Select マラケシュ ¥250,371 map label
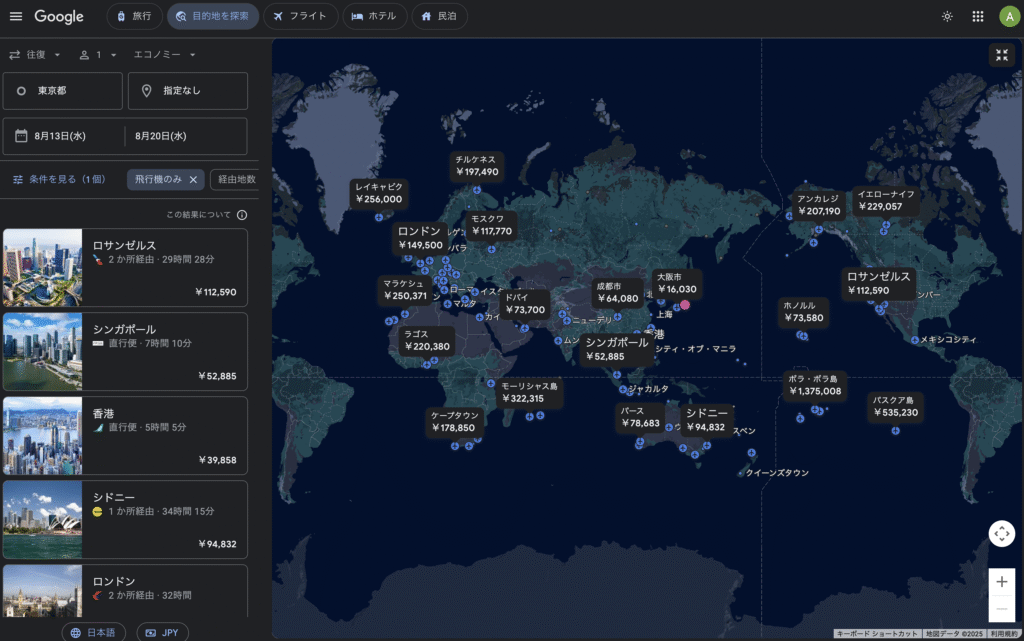 click(405, 290)
